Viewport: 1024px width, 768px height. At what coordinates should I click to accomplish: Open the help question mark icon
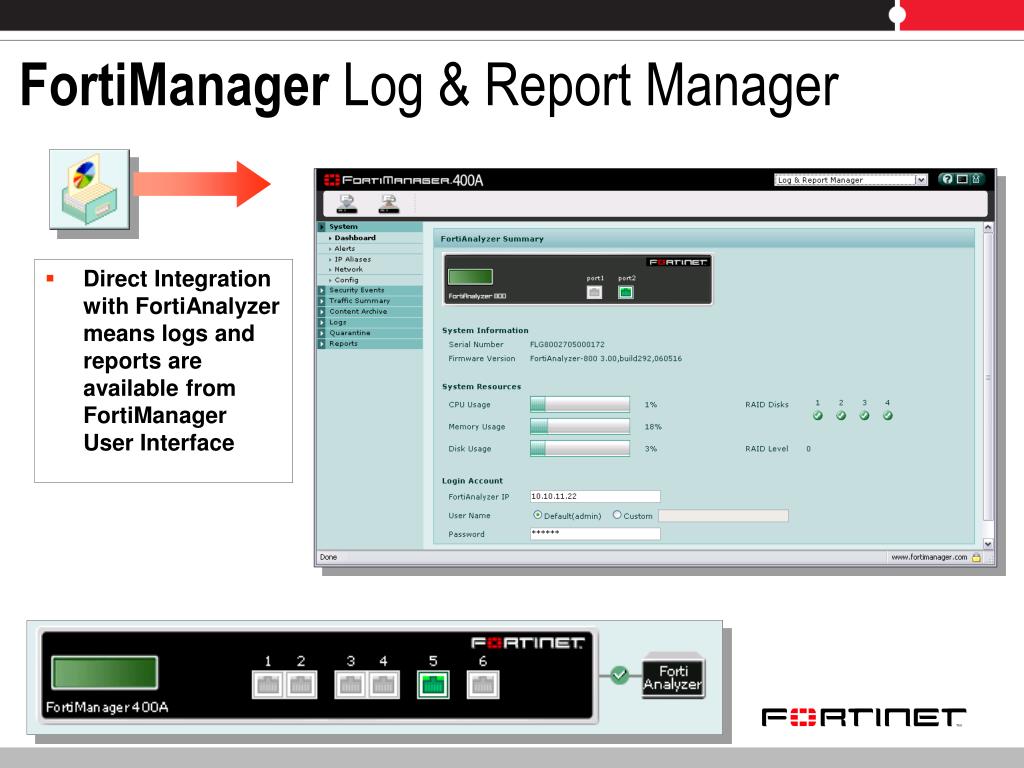[947, 179]
